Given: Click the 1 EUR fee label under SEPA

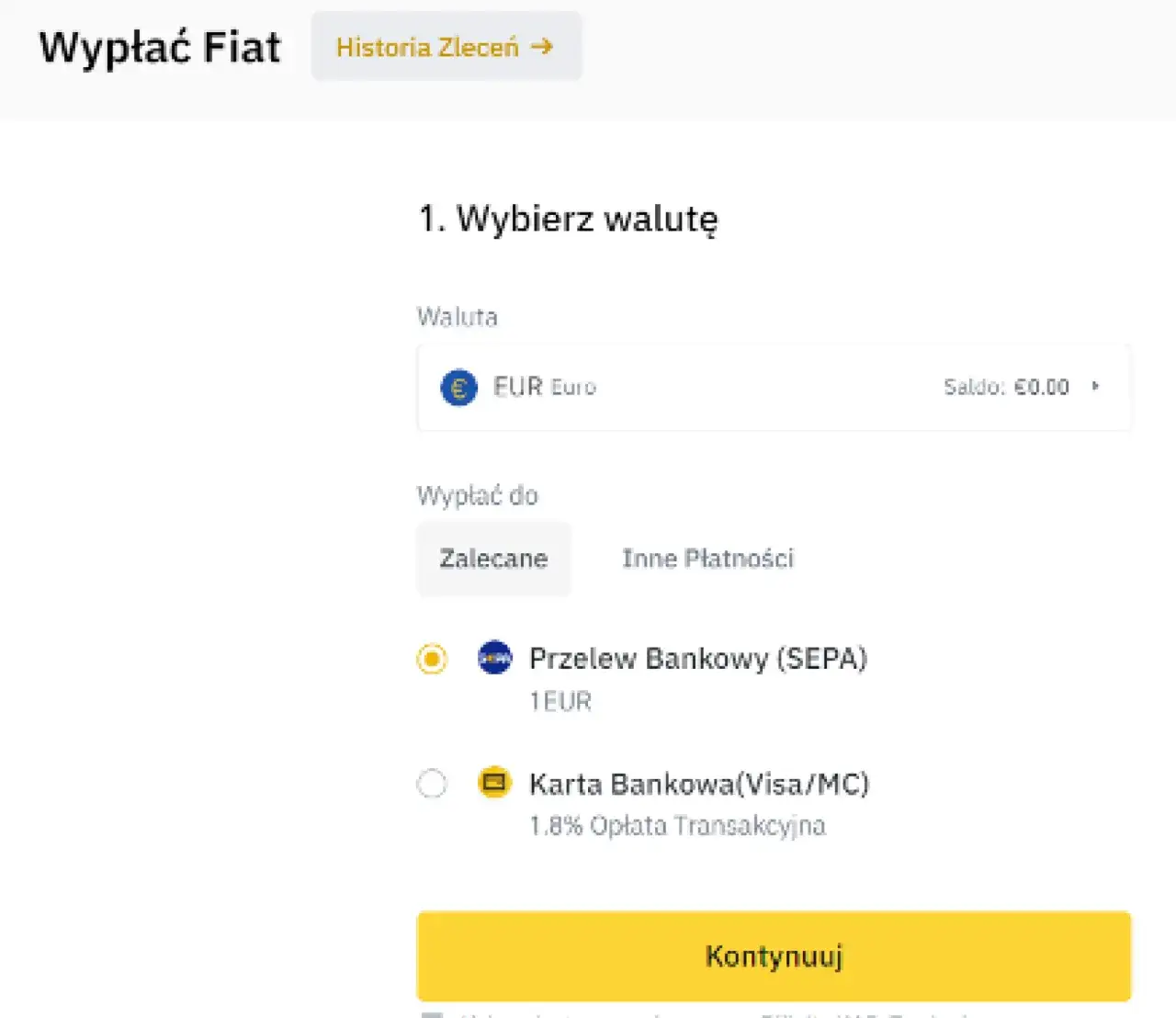Looking at the screenshot, I should 560,700.
